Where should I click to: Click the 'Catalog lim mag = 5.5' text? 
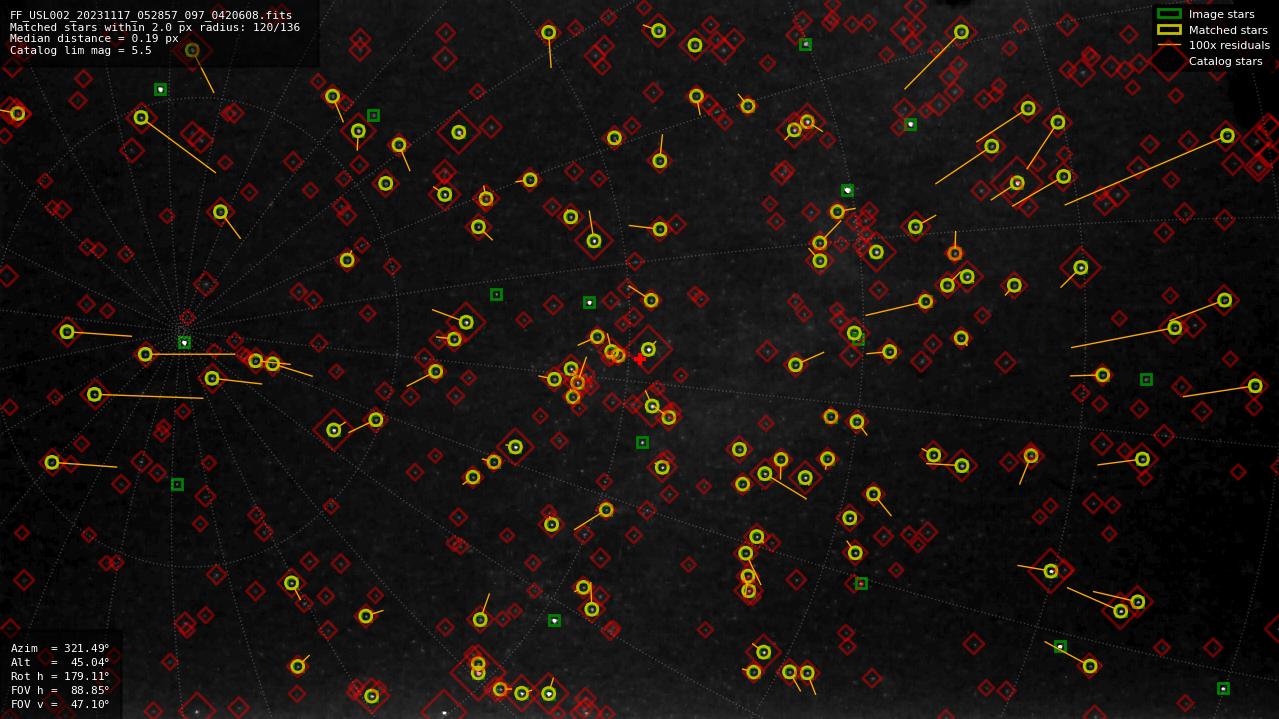pos(81,51)
